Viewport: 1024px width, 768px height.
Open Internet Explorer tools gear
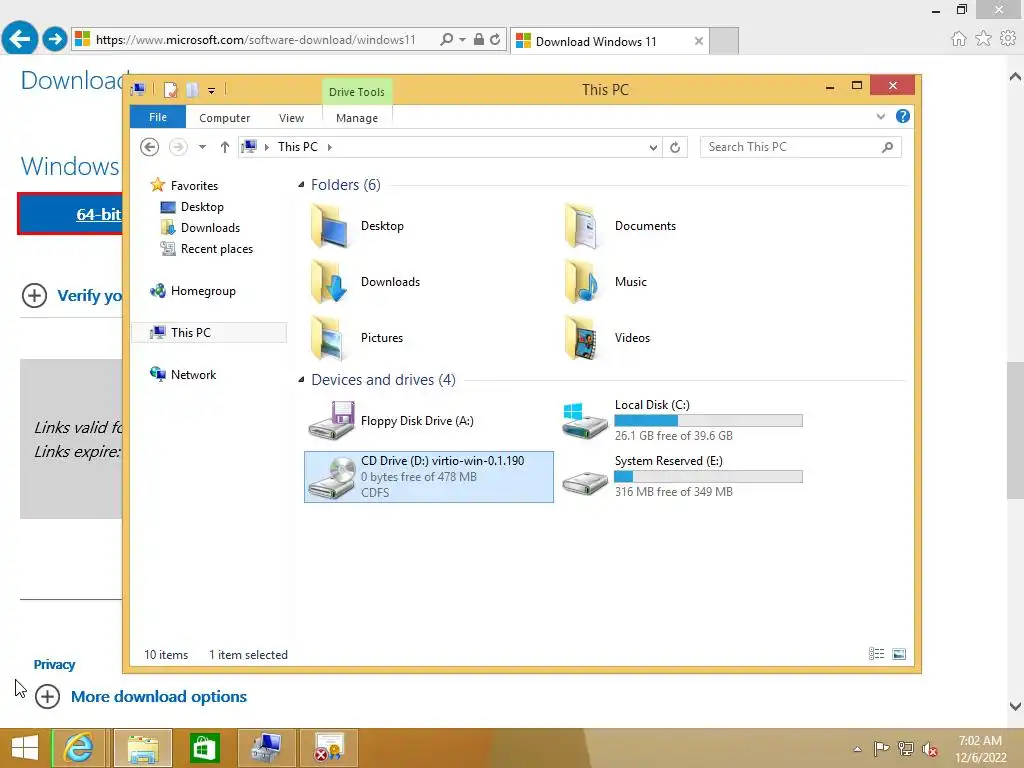click(1008, 39)
